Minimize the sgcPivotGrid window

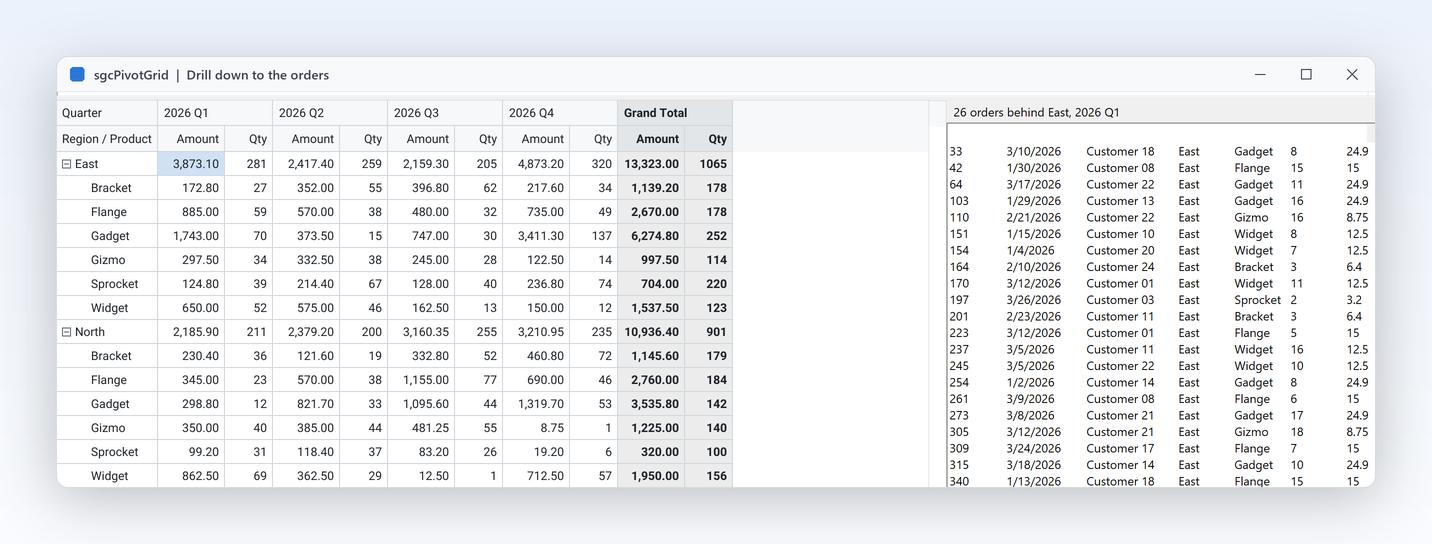1260,75
